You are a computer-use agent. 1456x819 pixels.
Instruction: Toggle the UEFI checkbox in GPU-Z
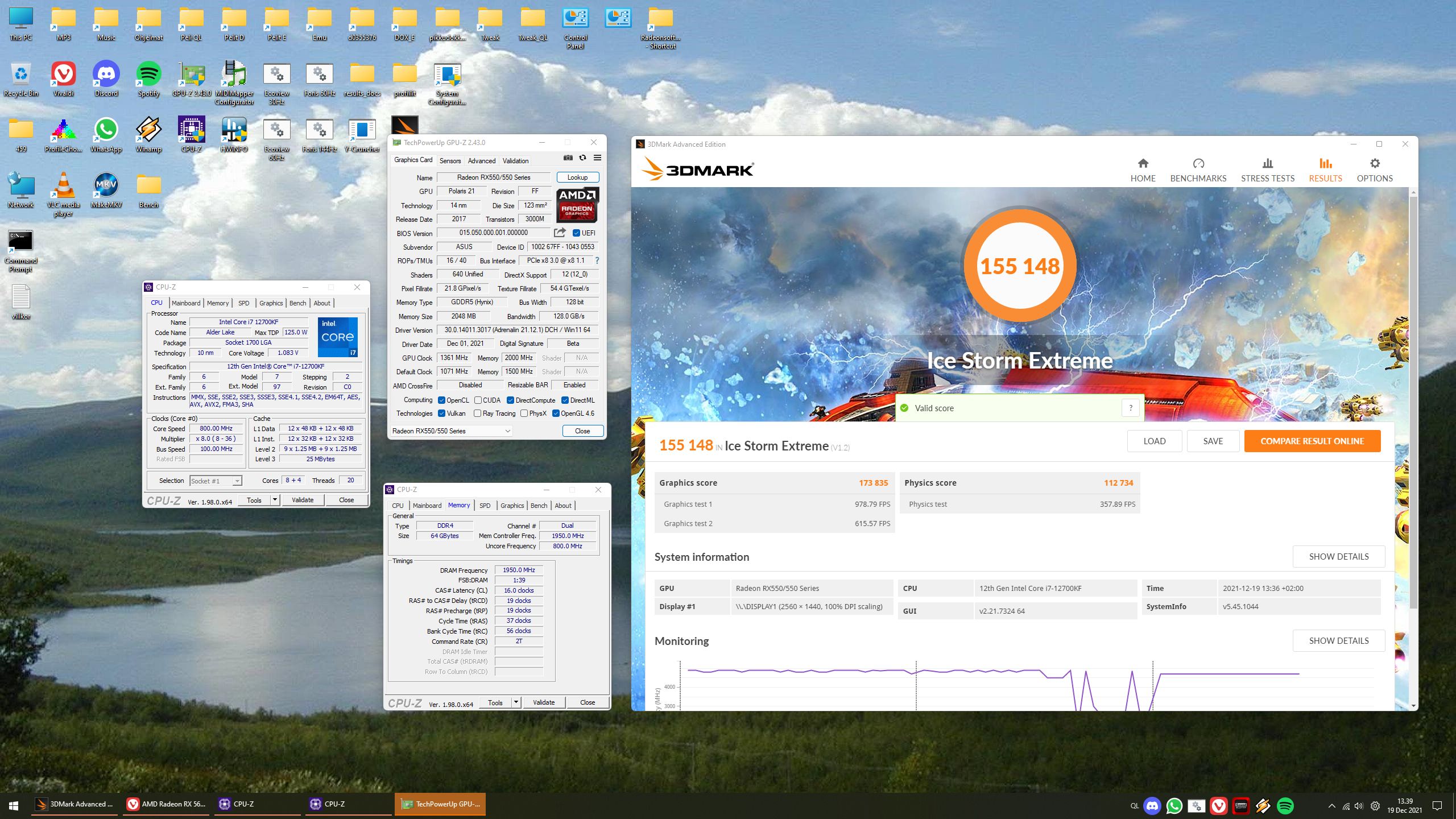(x=576, y=233)
